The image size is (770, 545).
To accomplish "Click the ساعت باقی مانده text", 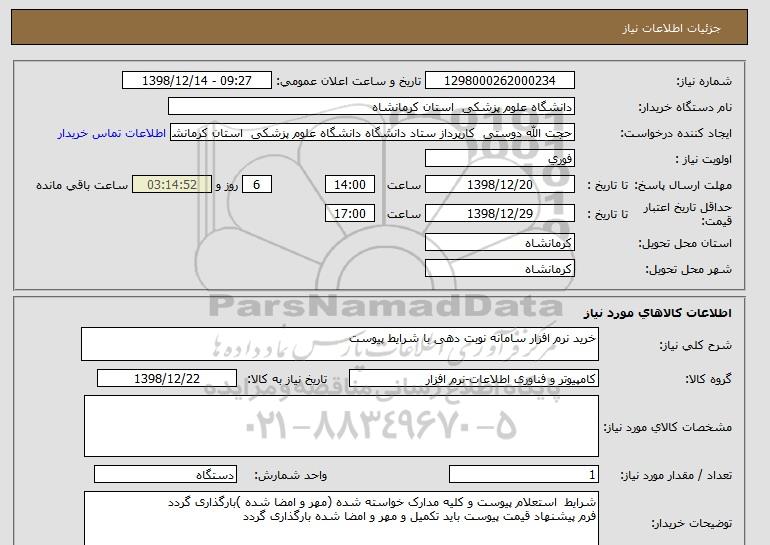I will click(x=82, y=185).
